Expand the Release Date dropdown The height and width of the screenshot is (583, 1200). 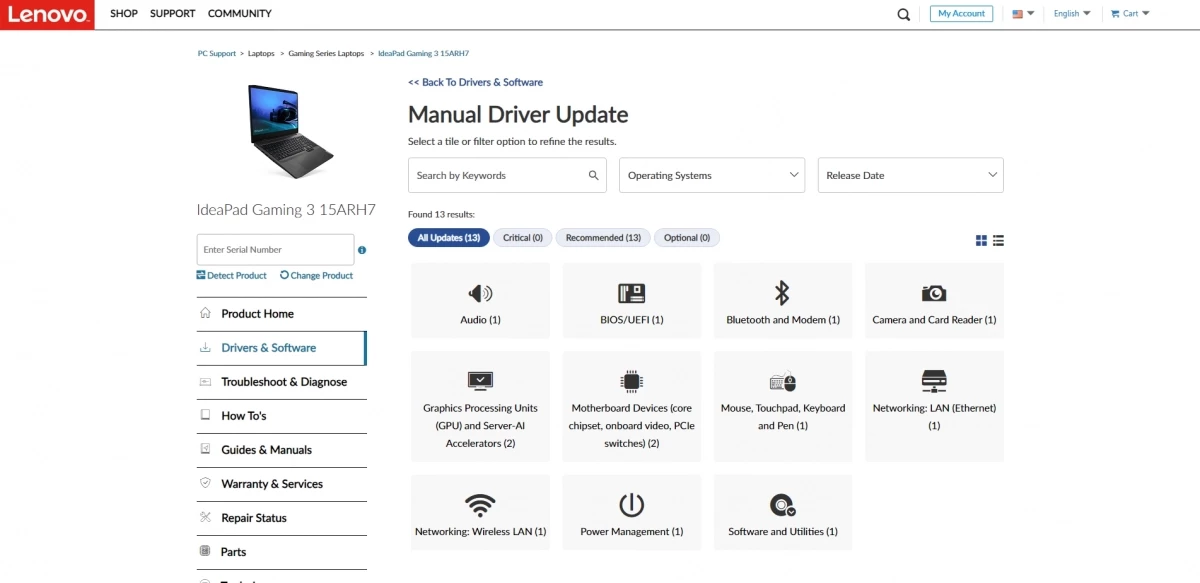click(910, 175)
